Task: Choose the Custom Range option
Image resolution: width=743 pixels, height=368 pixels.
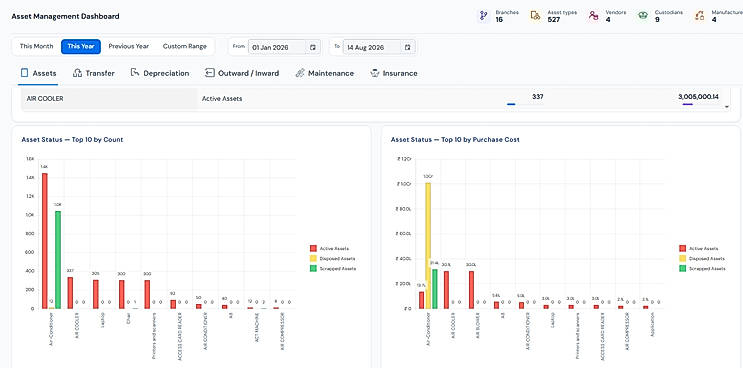Action: [x=185, y=46]
